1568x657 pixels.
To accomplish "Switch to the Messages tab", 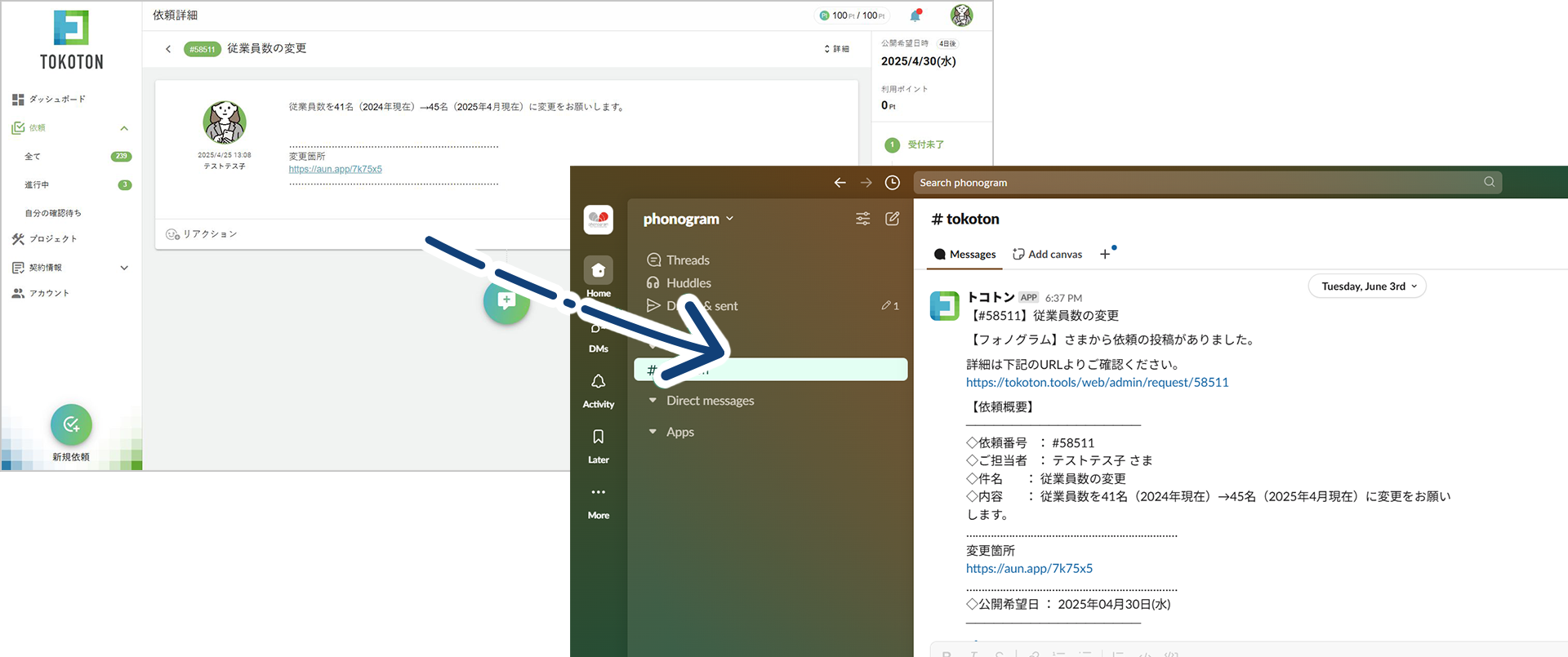I will pos(964,255).
